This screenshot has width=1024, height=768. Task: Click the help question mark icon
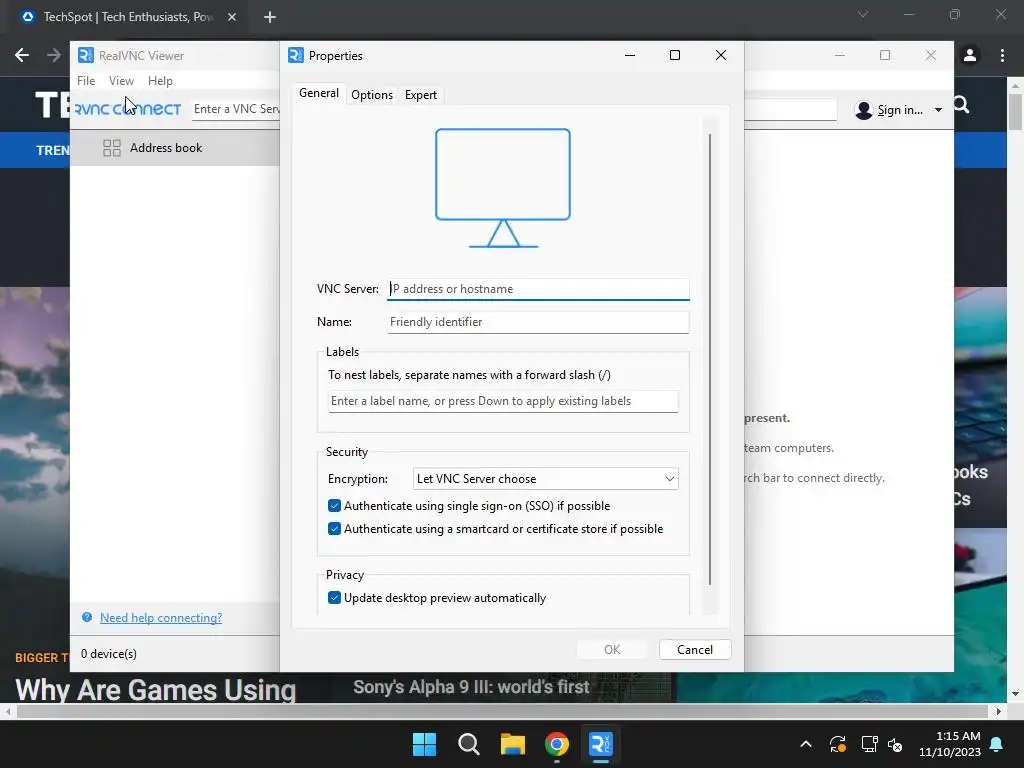(x=87, y=617)
